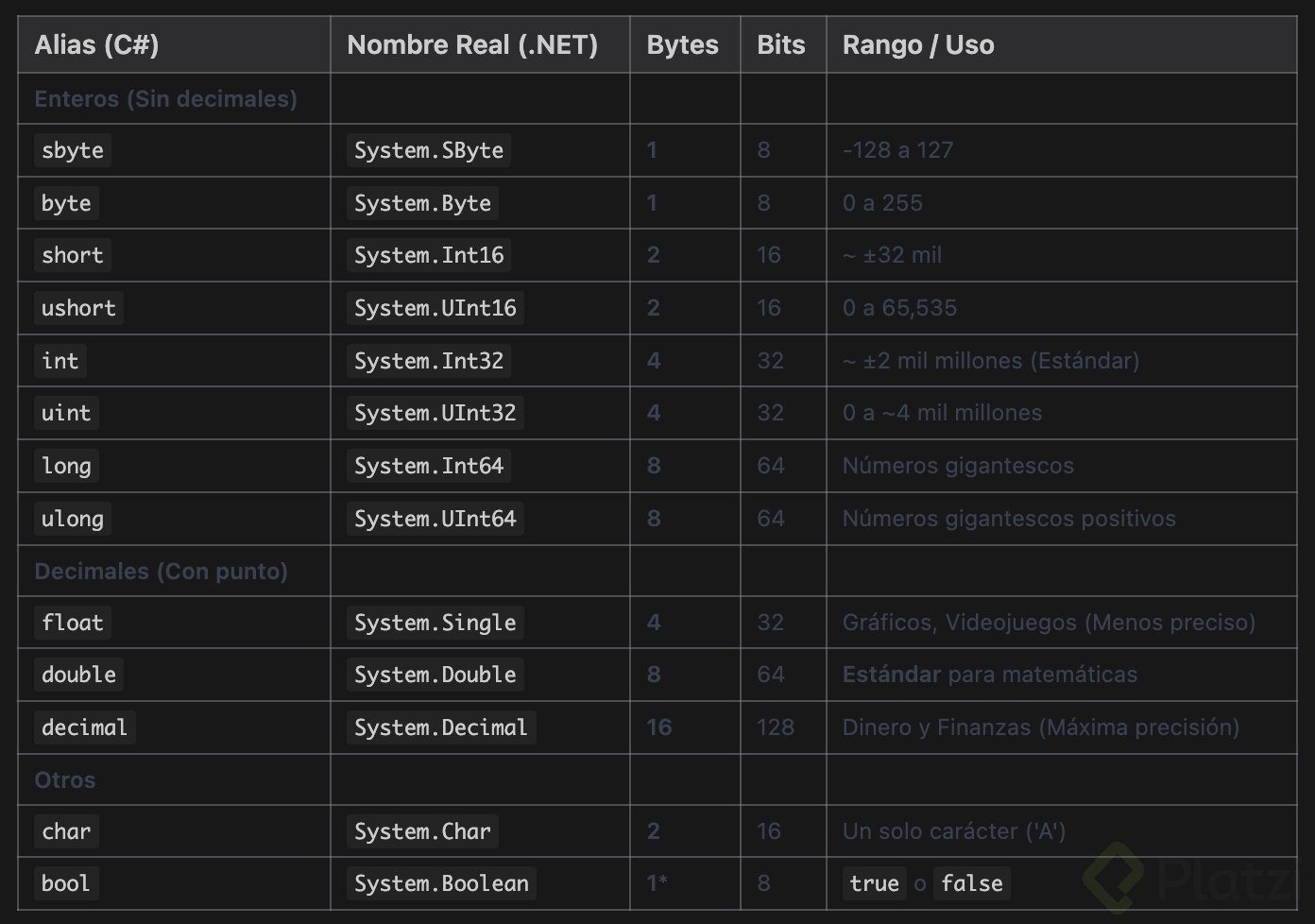Screen dimensions: 1315x924
Task: Click the "Decimales (Con punto)" section row
Action: 161,572
